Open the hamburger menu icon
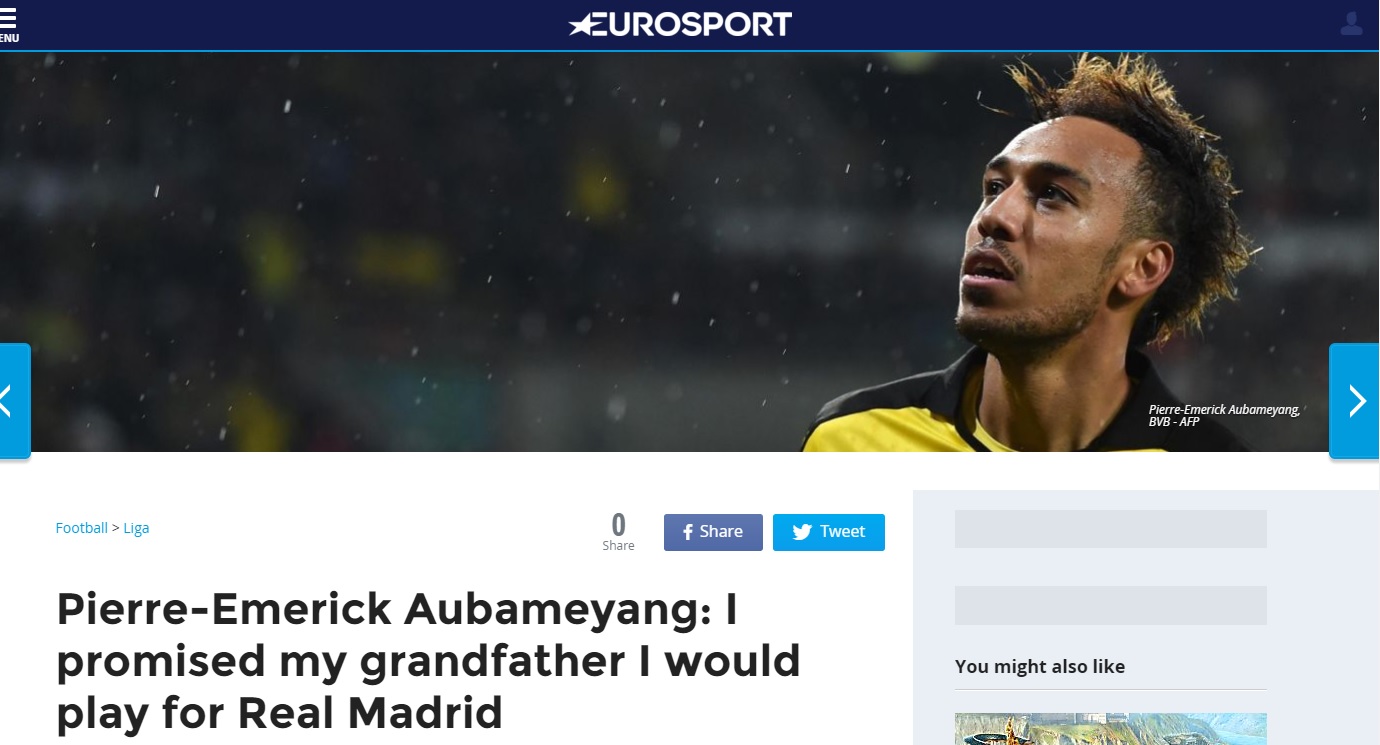 [8, 17]
